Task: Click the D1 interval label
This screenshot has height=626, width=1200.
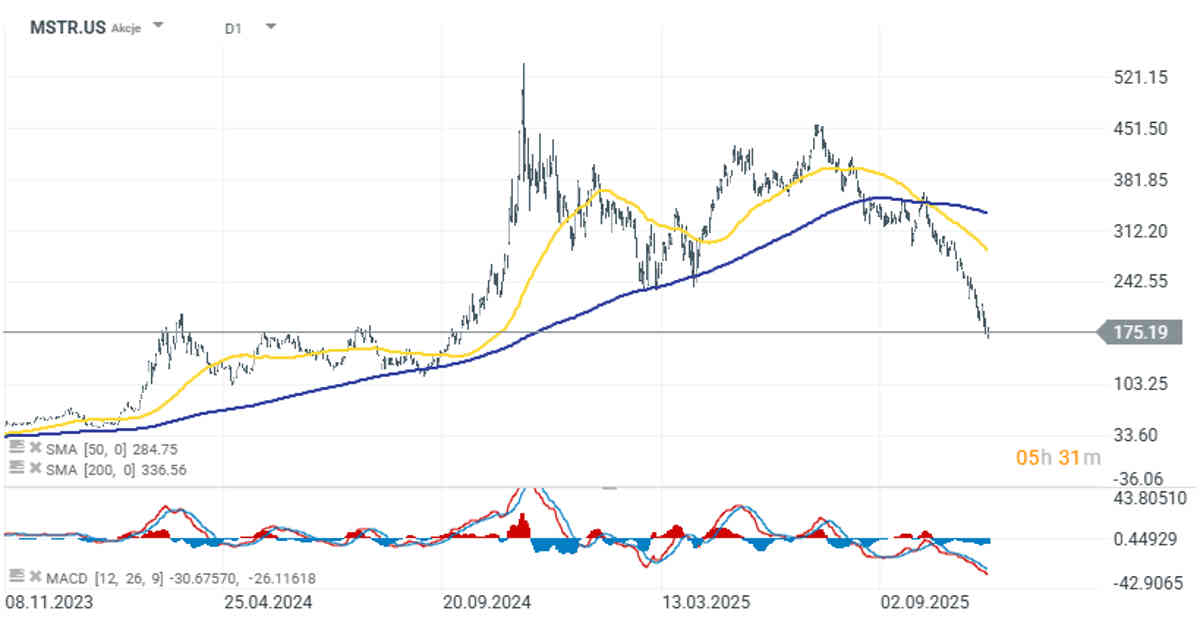Action: 233,29
